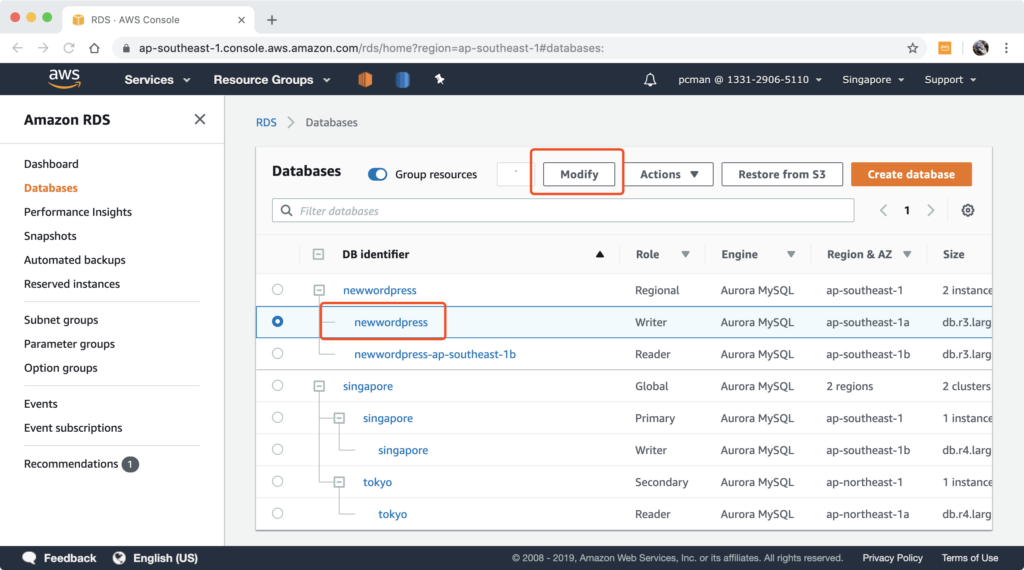Open Snapshots in sidebar

coord(50,236)
